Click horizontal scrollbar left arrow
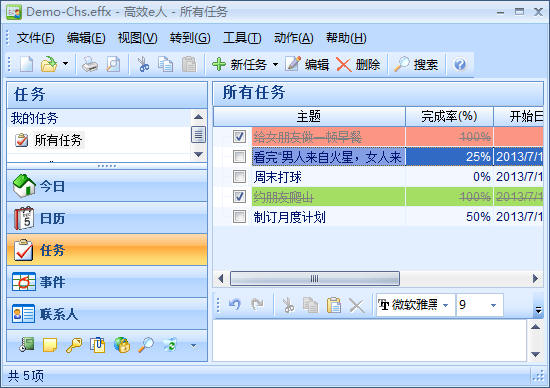This screenshot has width=550, height=388. (x=221, y=279)
